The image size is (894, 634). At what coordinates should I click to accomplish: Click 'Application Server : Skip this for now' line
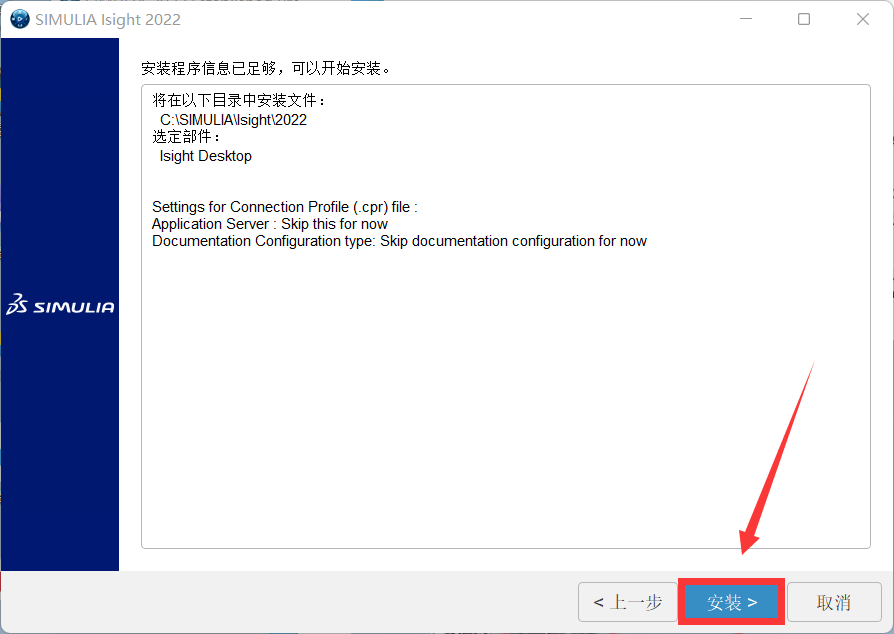[x=270, y=223]
